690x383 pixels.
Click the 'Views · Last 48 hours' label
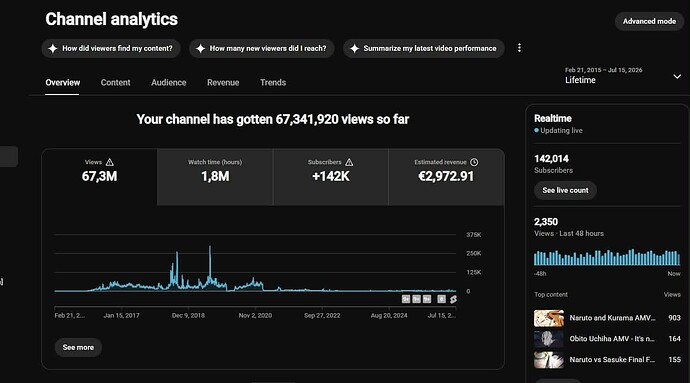[569, 233]
